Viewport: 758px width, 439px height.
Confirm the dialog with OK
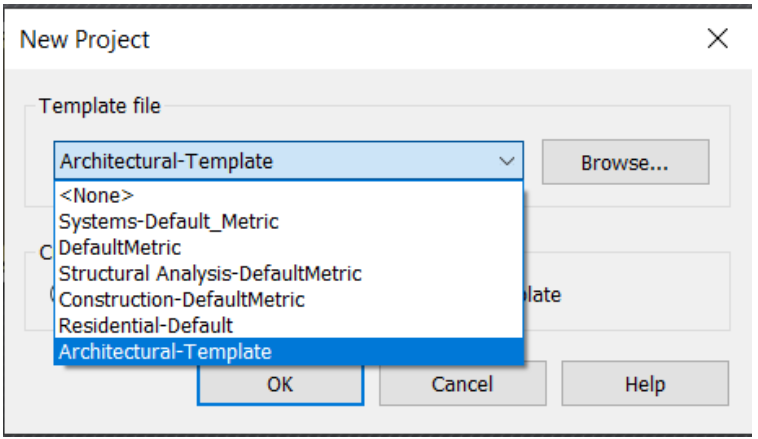[x=280, y=385]
